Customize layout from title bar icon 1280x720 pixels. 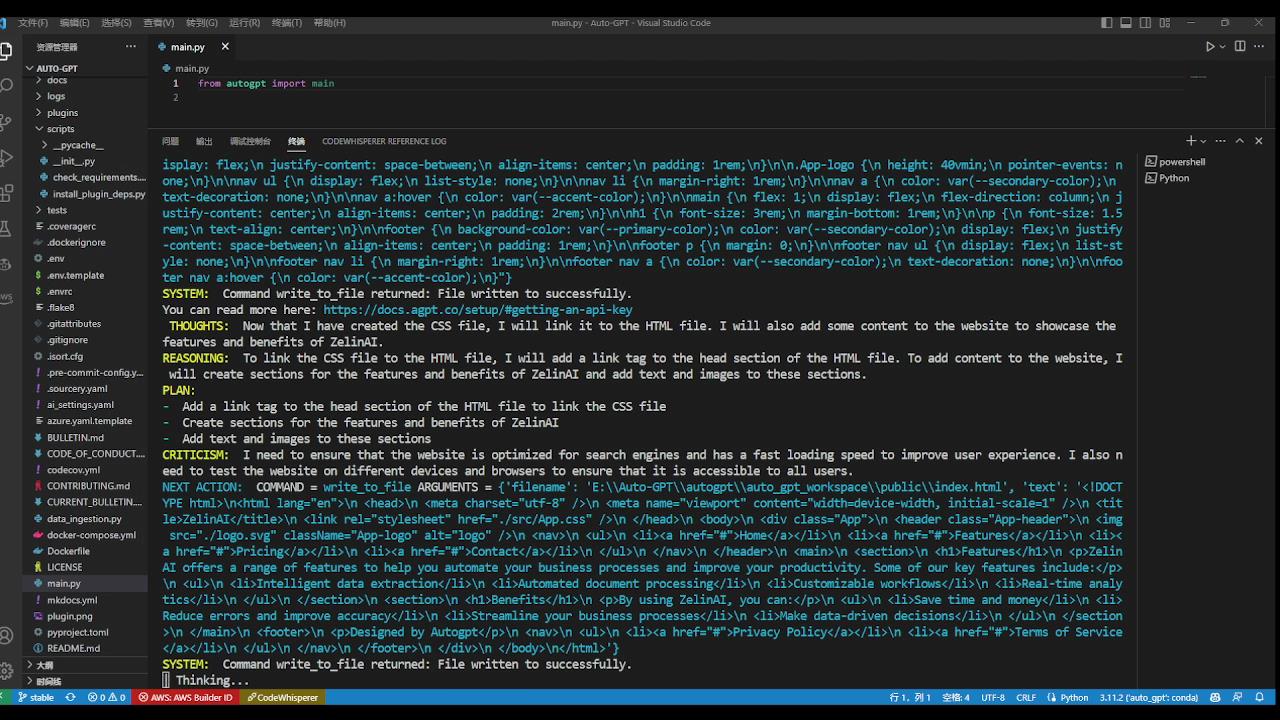[1167, 23]
